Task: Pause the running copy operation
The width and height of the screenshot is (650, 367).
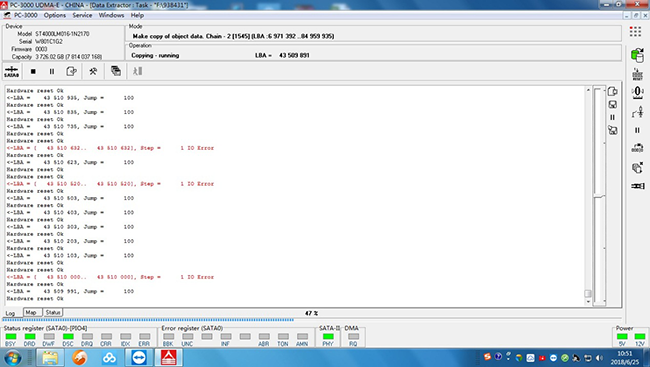Action: [52, 71]
